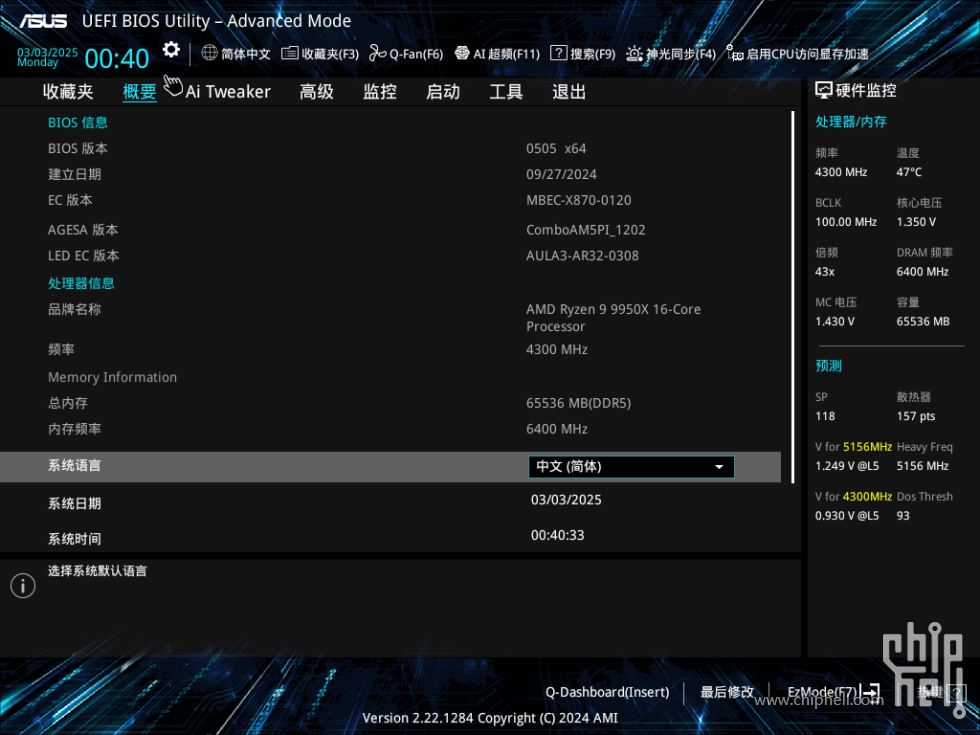980x735 pixels.
Task: Click the 温度 reading 47°C
Action: point(909,172)
